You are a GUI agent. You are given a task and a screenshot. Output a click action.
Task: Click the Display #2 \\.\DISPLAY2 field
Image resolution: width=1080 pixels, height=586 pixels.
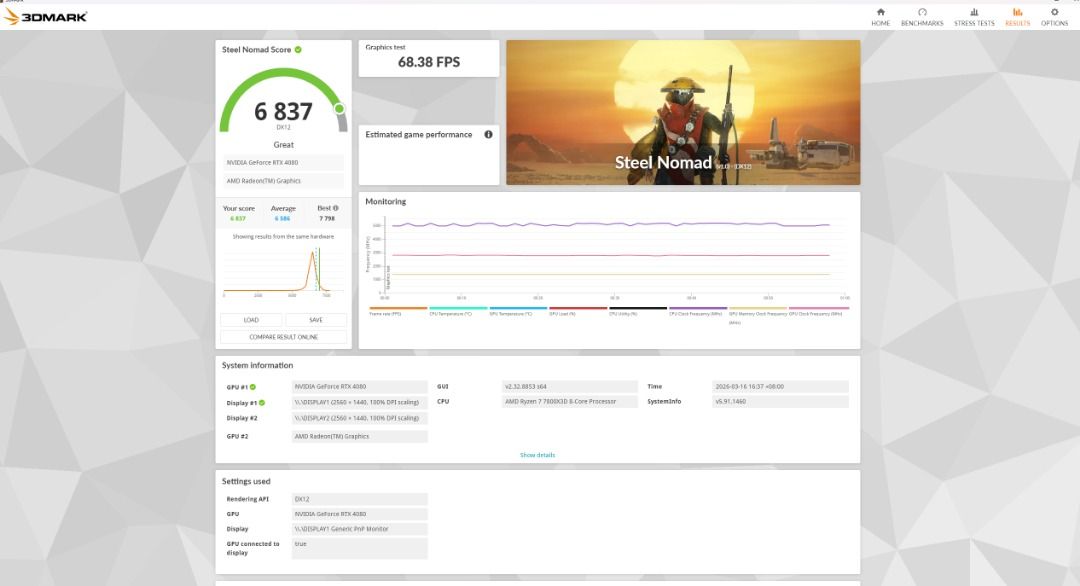tap(360, 418)
